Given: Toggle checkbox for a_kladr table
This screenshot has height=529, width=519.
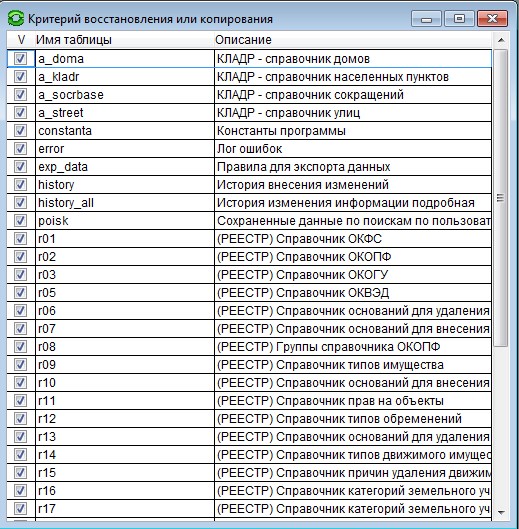Looking at the screenshot, I should pyautogui.click(x=20, y=77).
